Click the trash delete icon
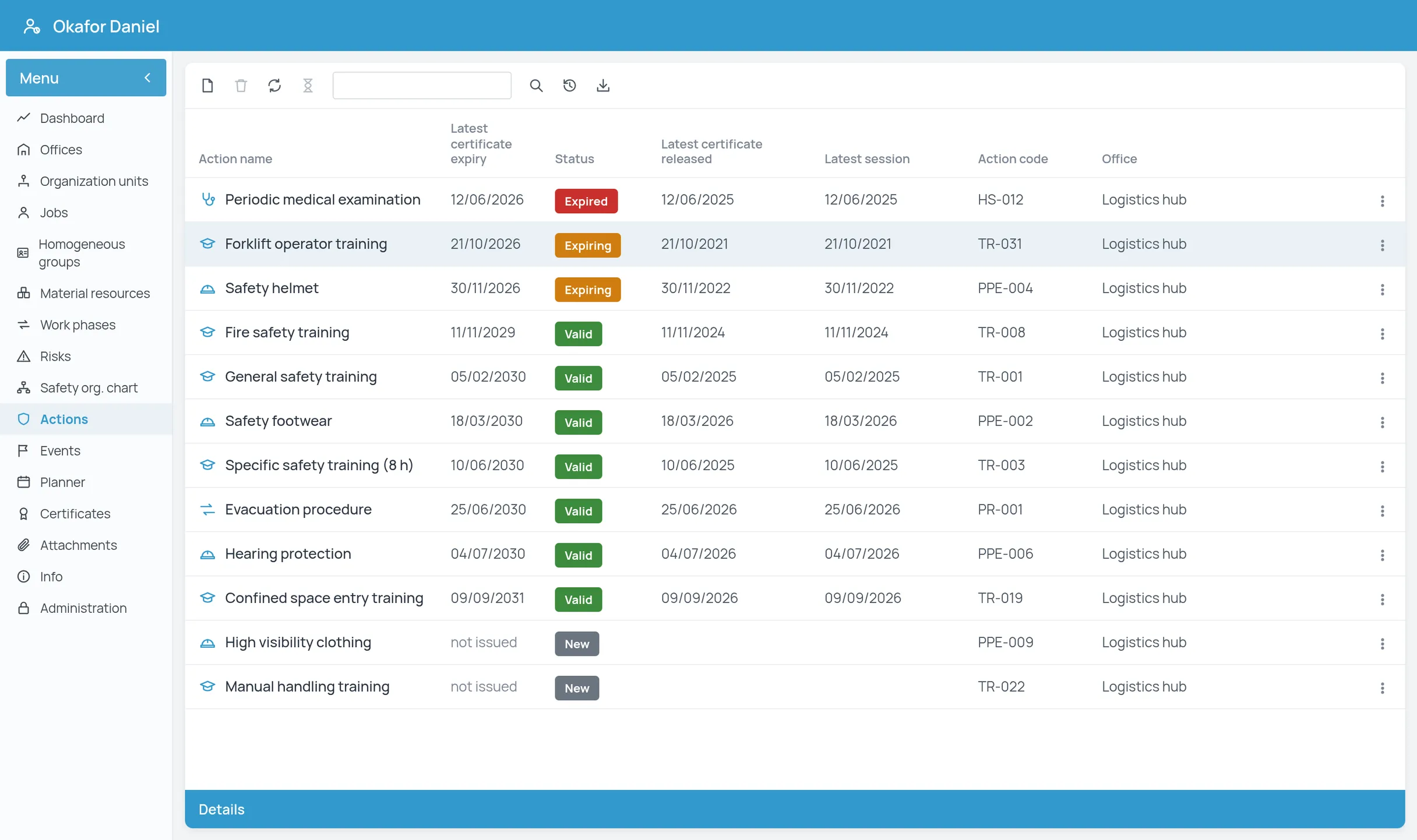Viewport: 1417px width, 840px height. pyautogui.click(x=241, y=86)
